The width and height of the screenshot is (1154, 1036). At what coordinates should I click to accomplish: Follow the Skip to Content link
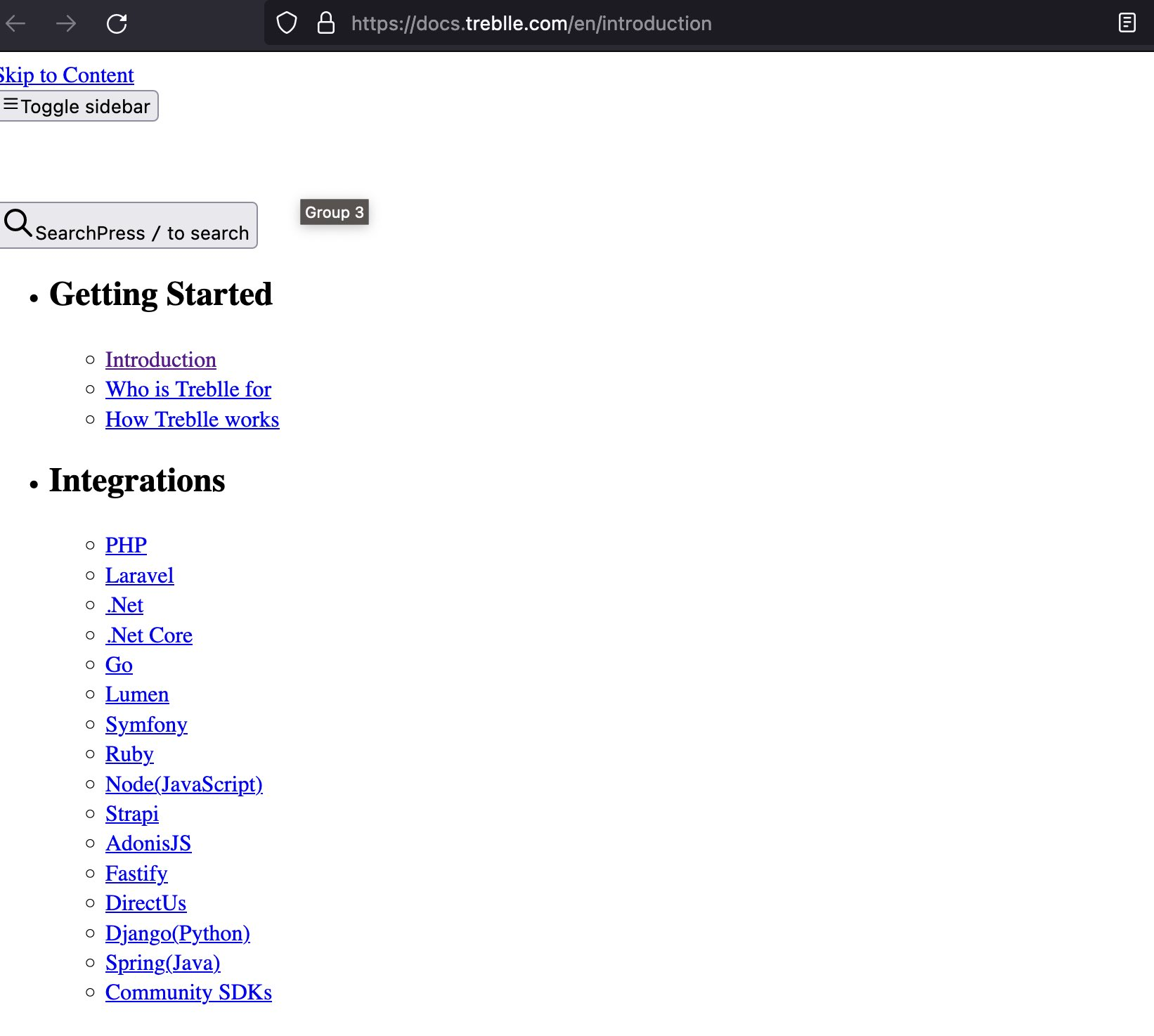pyautogui.click(x=67, y=75)
